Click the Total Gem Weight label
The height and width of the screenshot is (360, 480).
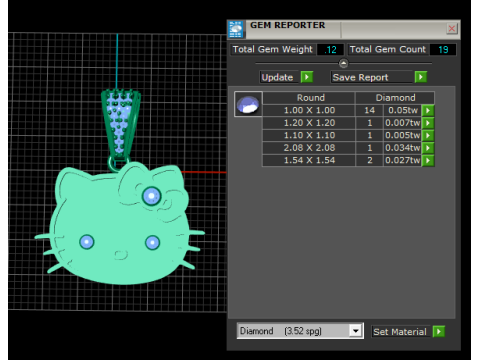(x=272, y=49)
